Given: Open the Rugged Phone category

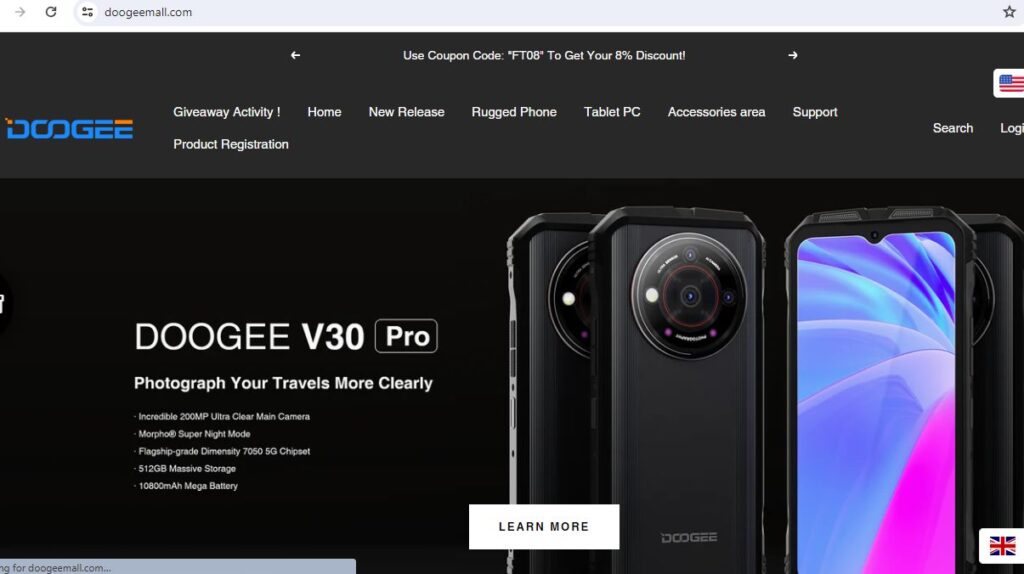Looking at the screenshot, I should 514,112.
